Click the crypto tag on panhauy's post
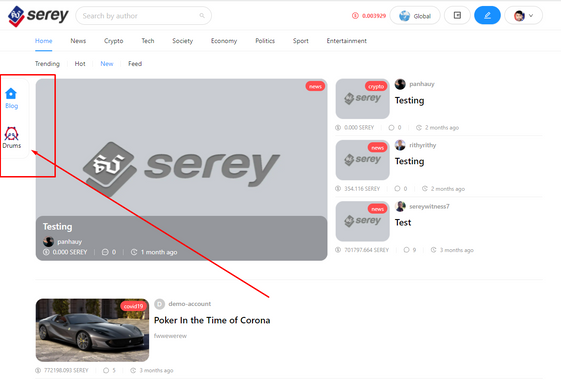The height and width of the screenshot is (380, 561). [376, 86]
